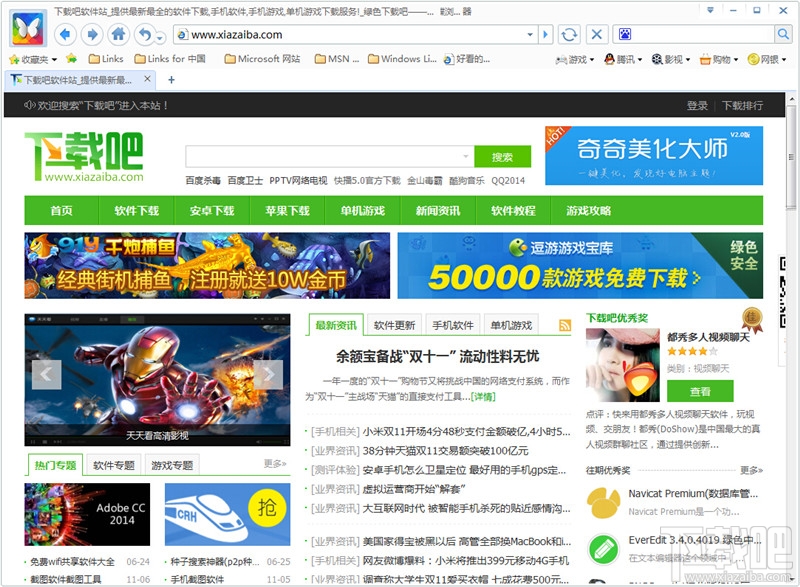The height and width of the screenshot is (587, 800).
Task: Switch to the 软件更新 tab
Action: 394,325
